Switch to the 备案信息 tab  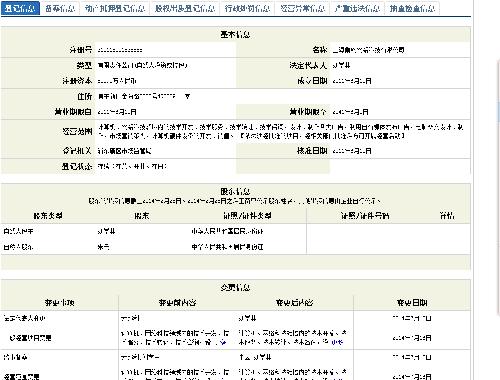coord(60,8)
